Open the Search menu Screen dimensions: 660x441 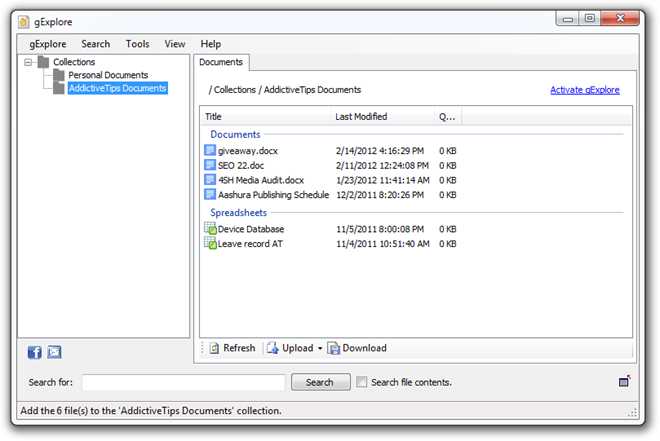pyautogui.click(x=96, y=44)
